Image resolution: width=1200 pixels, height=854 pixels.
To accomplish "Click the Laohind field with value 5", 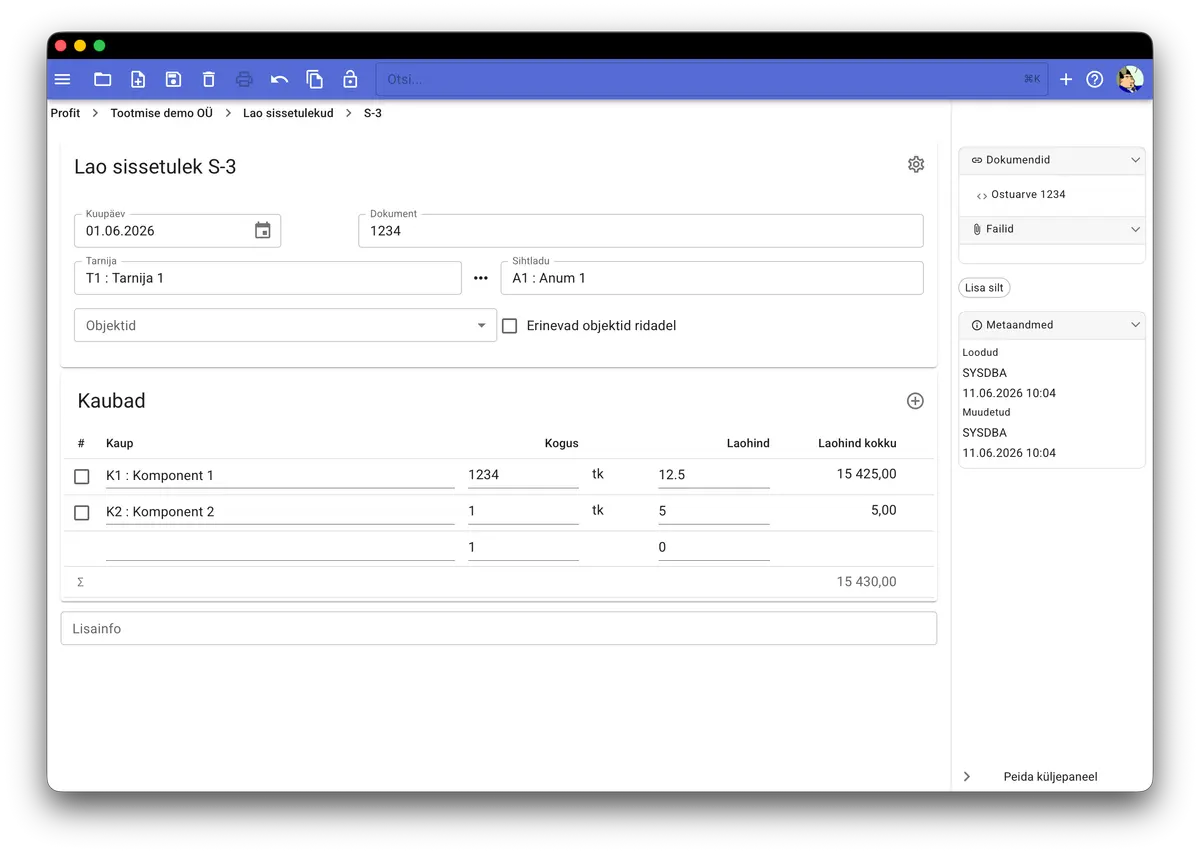I will [714, 512].
